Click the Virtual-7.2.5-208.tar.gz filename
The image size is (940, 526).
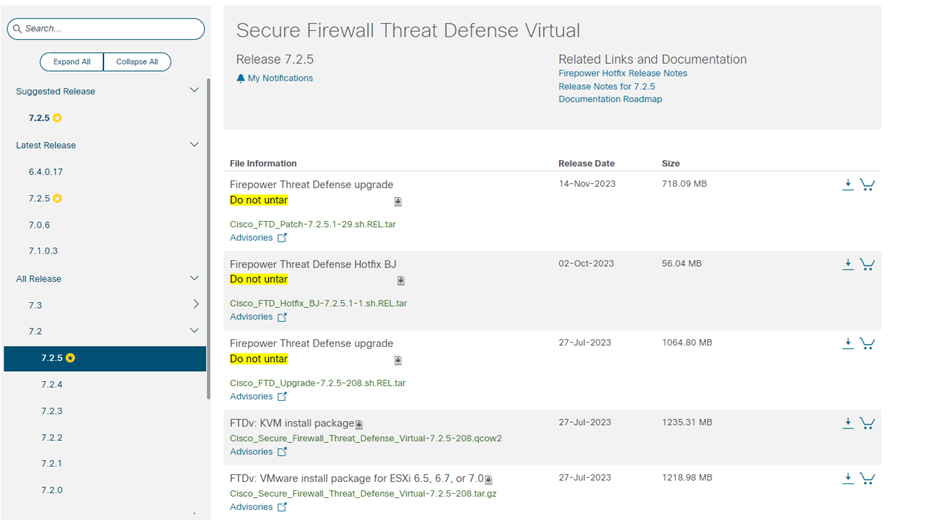(x=363, y=494)
